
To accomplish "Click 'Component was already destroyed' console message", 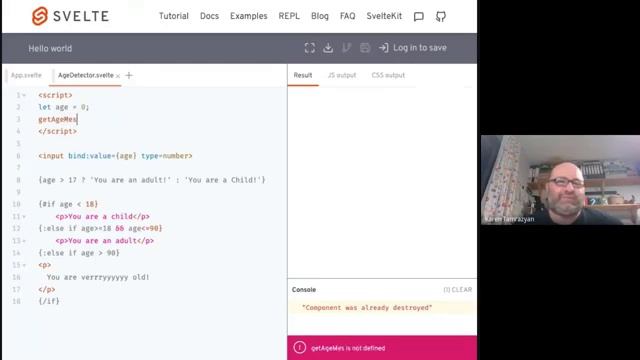I will (x=367, y=308).
